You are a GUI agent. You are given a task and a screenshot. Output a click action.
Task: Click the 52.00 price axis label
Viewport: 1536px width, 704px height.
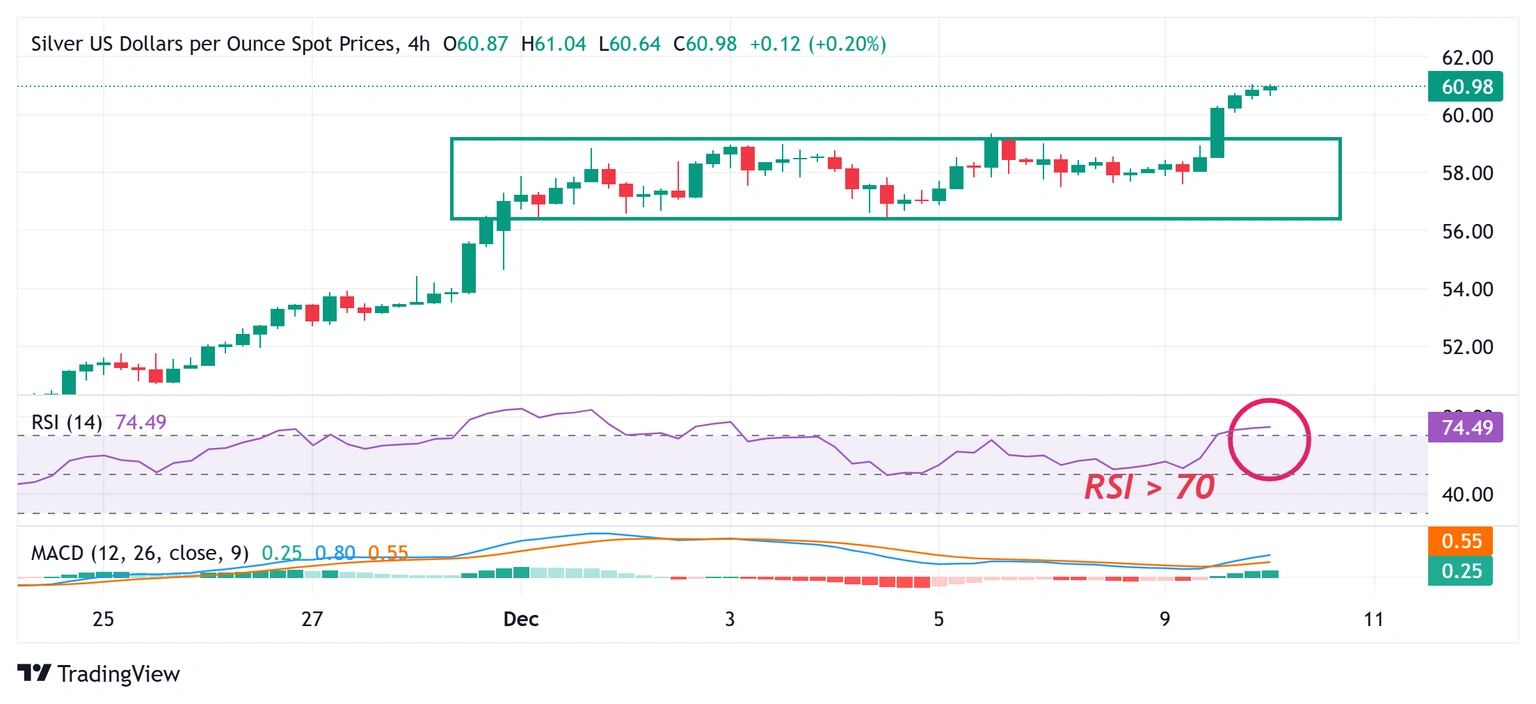coord(1465,347)
